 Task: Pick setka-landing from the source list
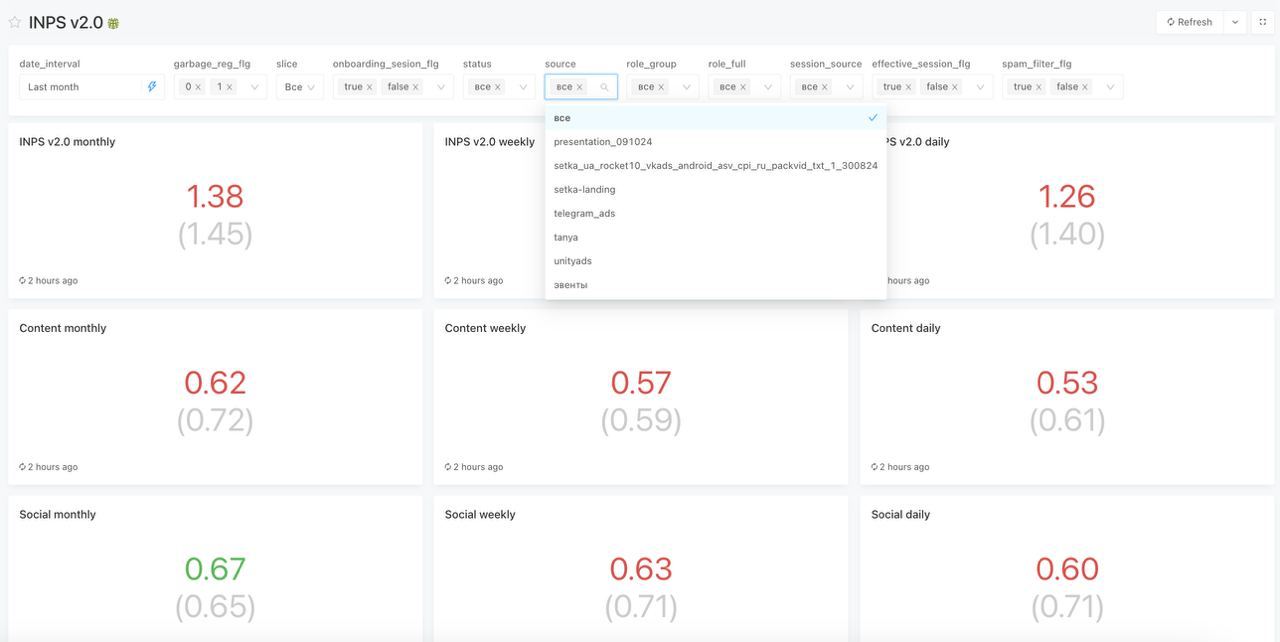click(585, 189)
